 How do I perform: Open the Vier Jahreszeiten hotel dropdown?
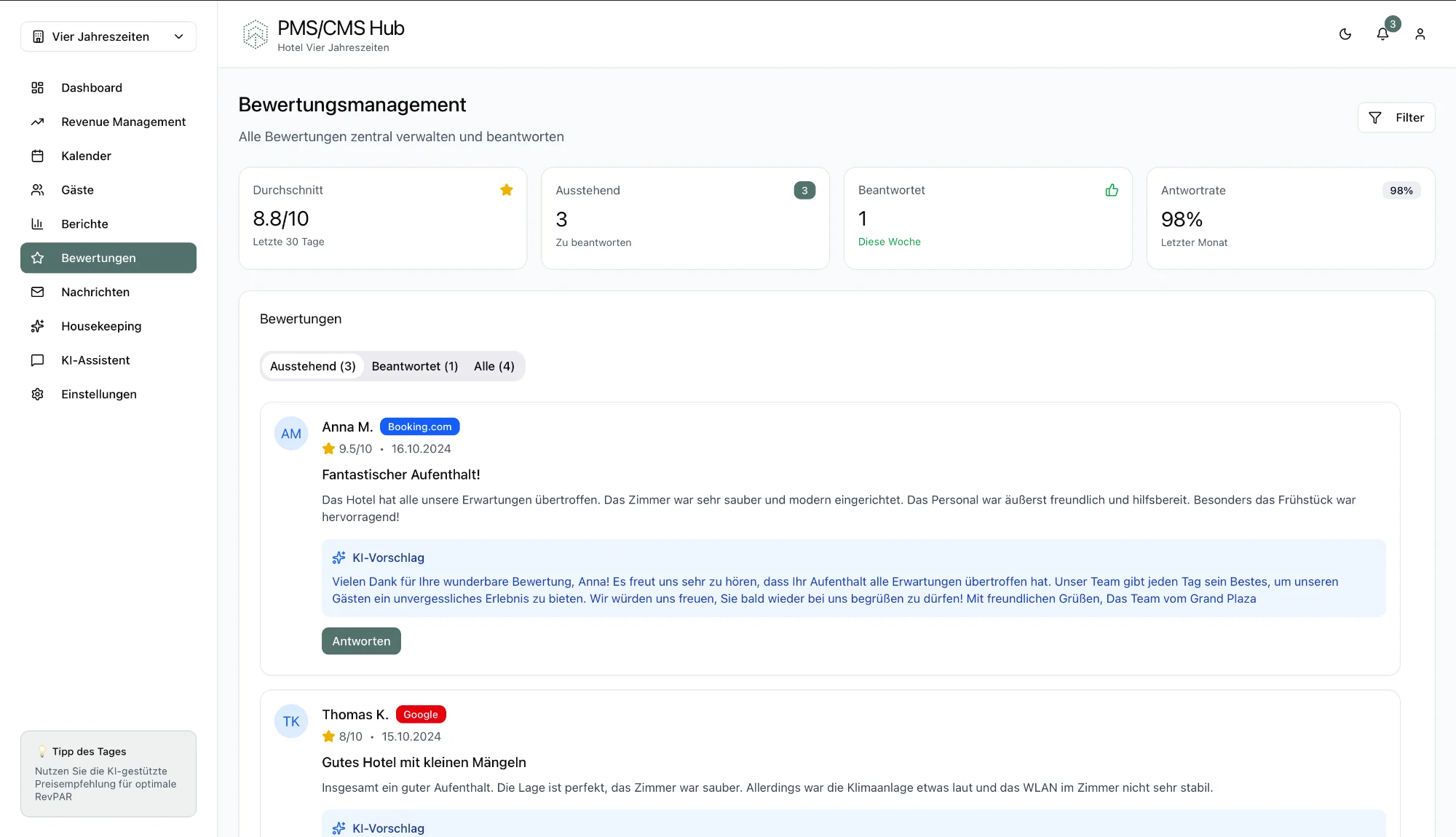(108, 36)
